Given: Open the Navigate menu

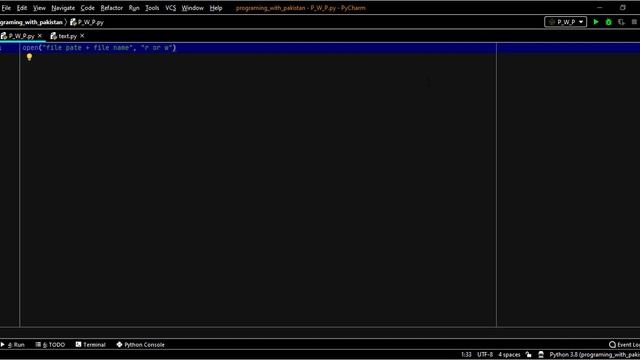Looking at the screenshot, I should tap(63, 8).
